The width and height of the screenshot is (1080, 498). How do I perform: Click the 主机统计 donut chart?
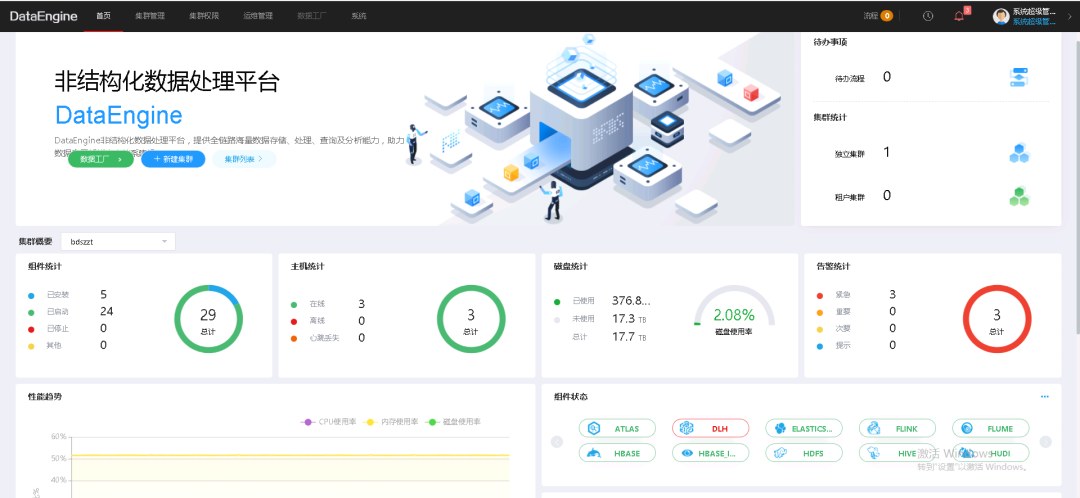coord(471,319)
